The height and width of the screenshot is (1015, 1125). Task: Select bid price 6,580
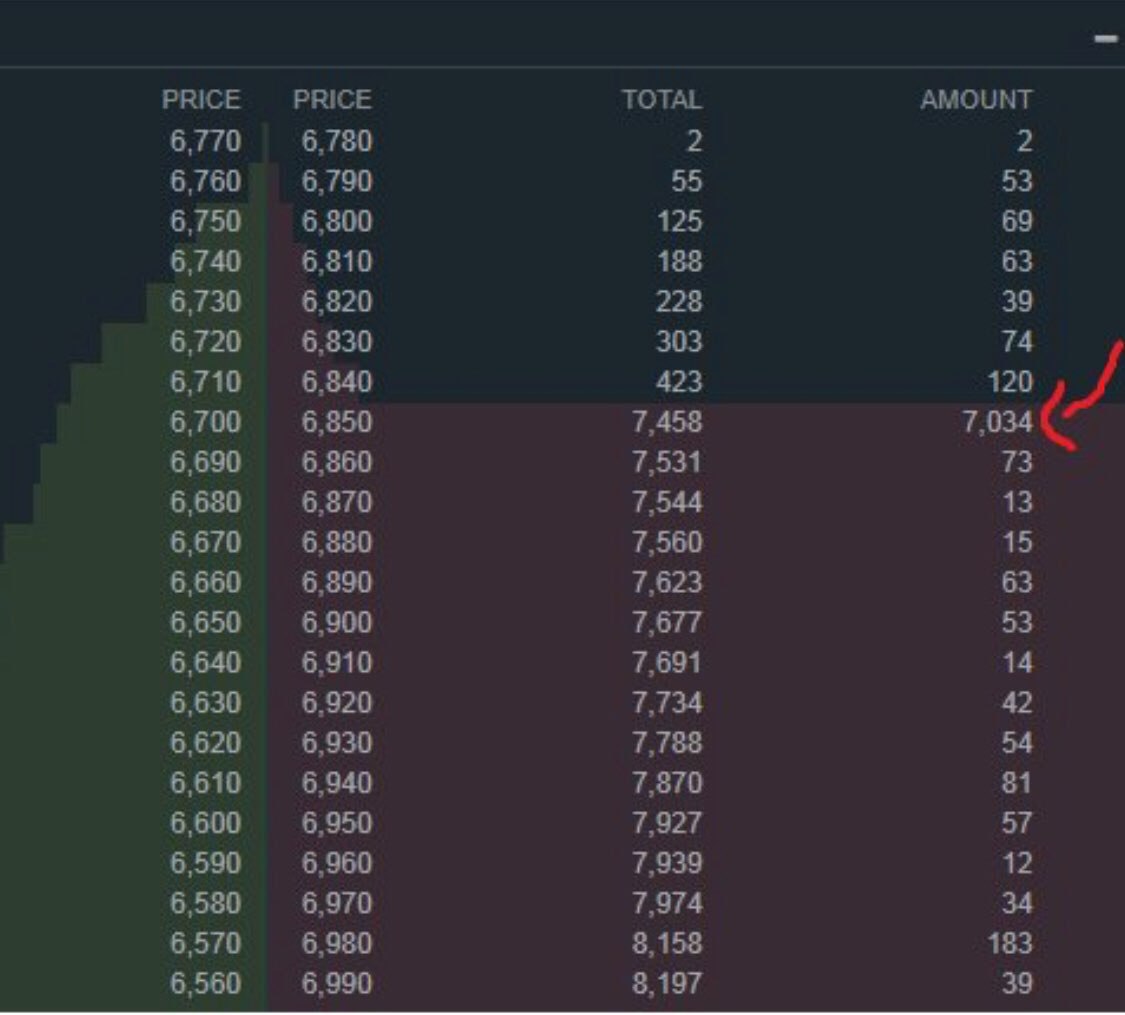click(x=206, y=905)
